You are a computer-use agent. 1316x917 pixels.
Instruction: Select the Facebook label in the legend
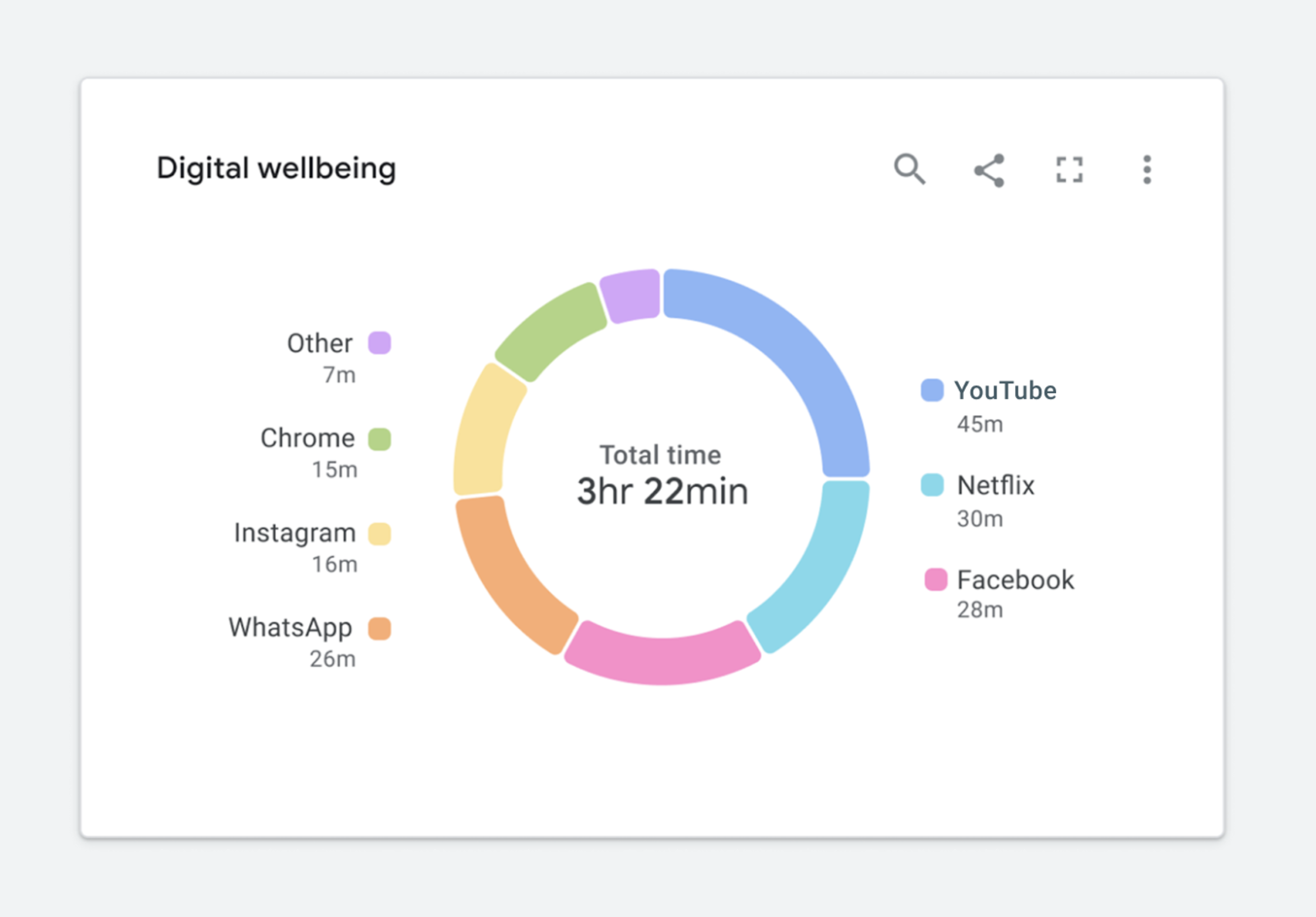coord(1013,579)
